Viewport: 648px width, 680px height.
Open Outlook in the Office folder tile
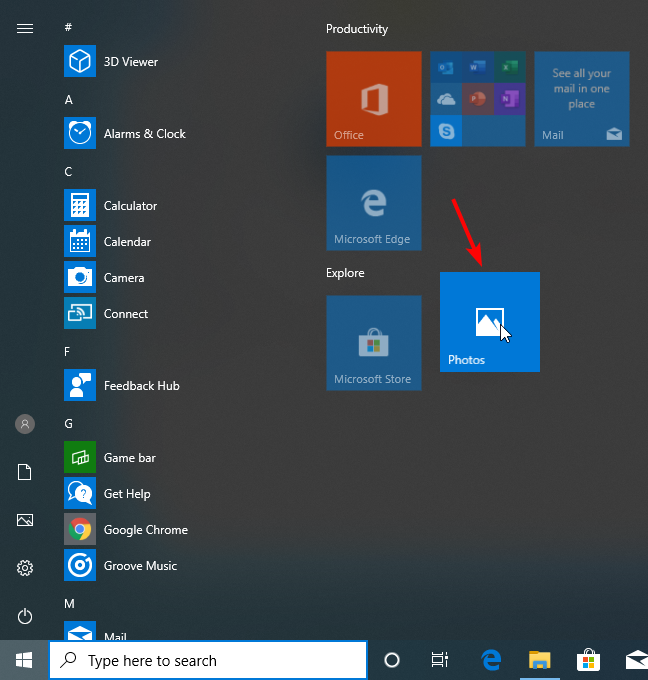(x=446, y=67)
